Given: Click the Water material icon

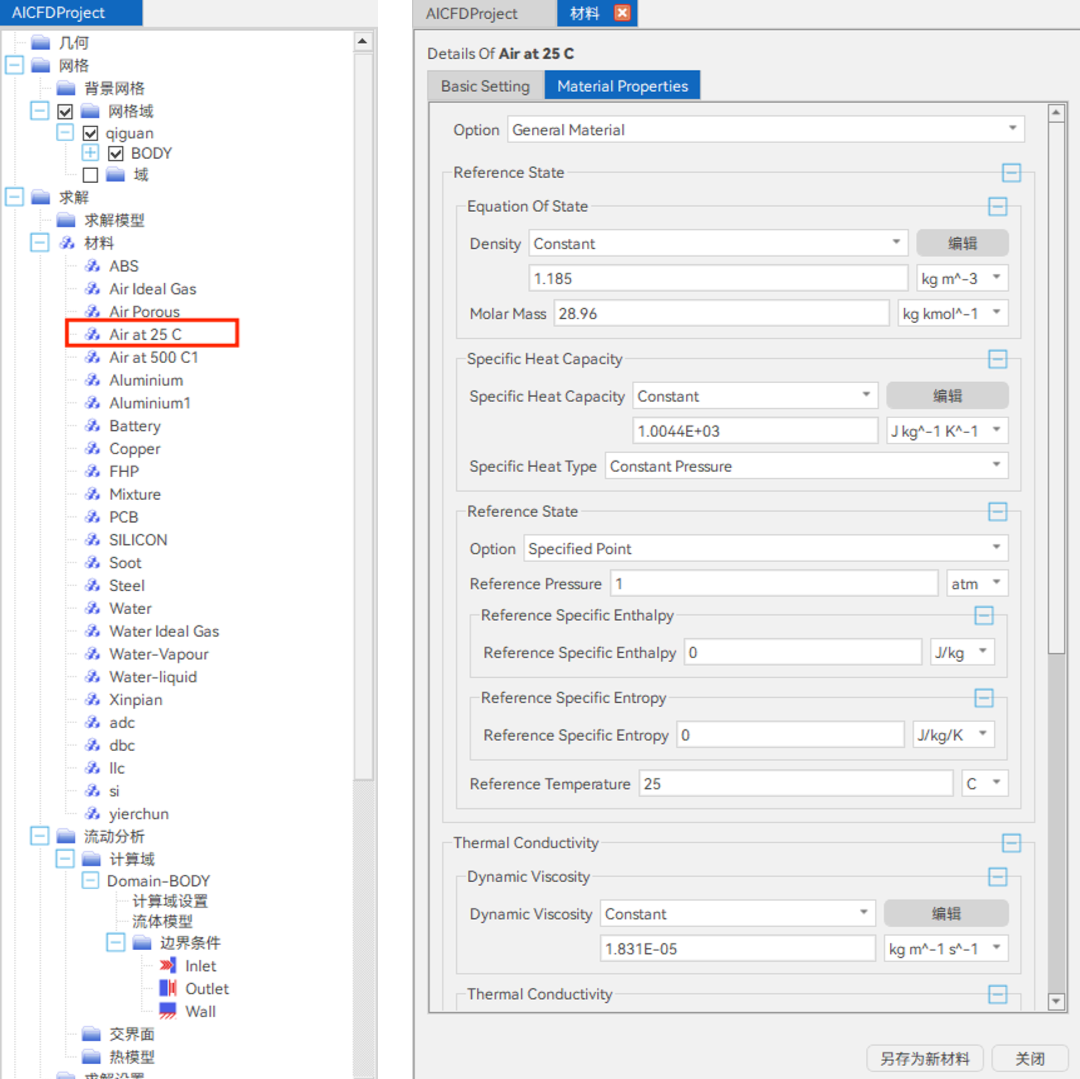Looking at the screenshot, I should pyautogui.click(x=92, y=608).
